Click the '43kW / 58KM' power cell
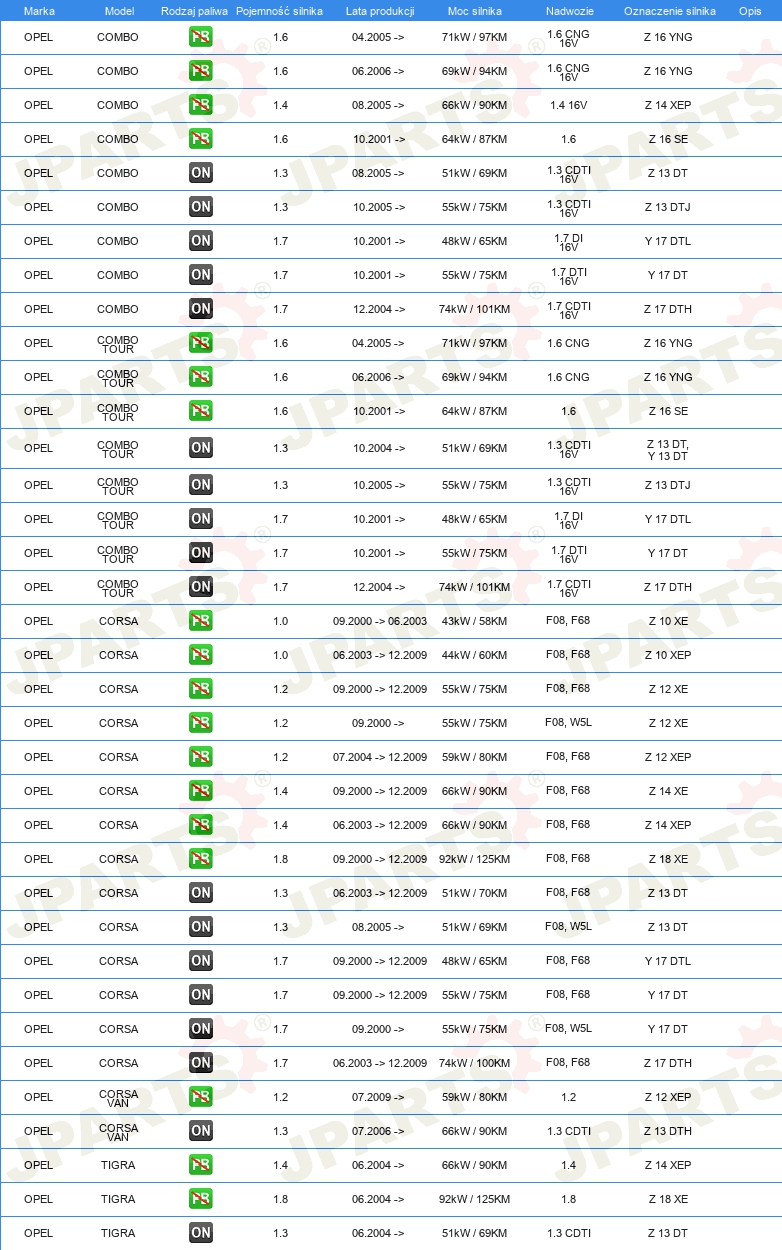782x1250 pixels. [x=475, y=621]
